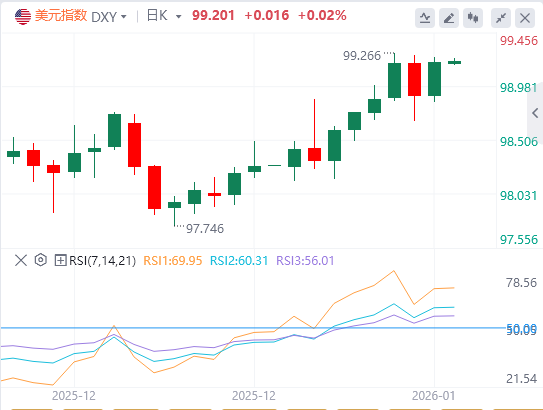Select the drawing pencil tool icon
This screenshot has height=410, width=543.
tap(449, 18)
